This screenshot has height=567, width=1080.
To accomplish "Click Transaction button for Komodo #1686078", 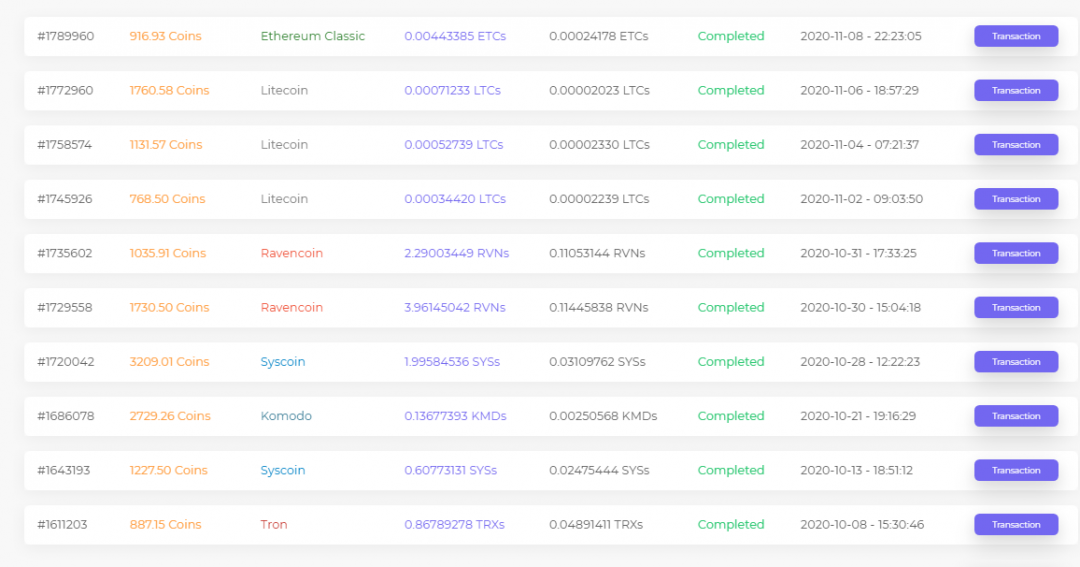I will (1016, 416).
